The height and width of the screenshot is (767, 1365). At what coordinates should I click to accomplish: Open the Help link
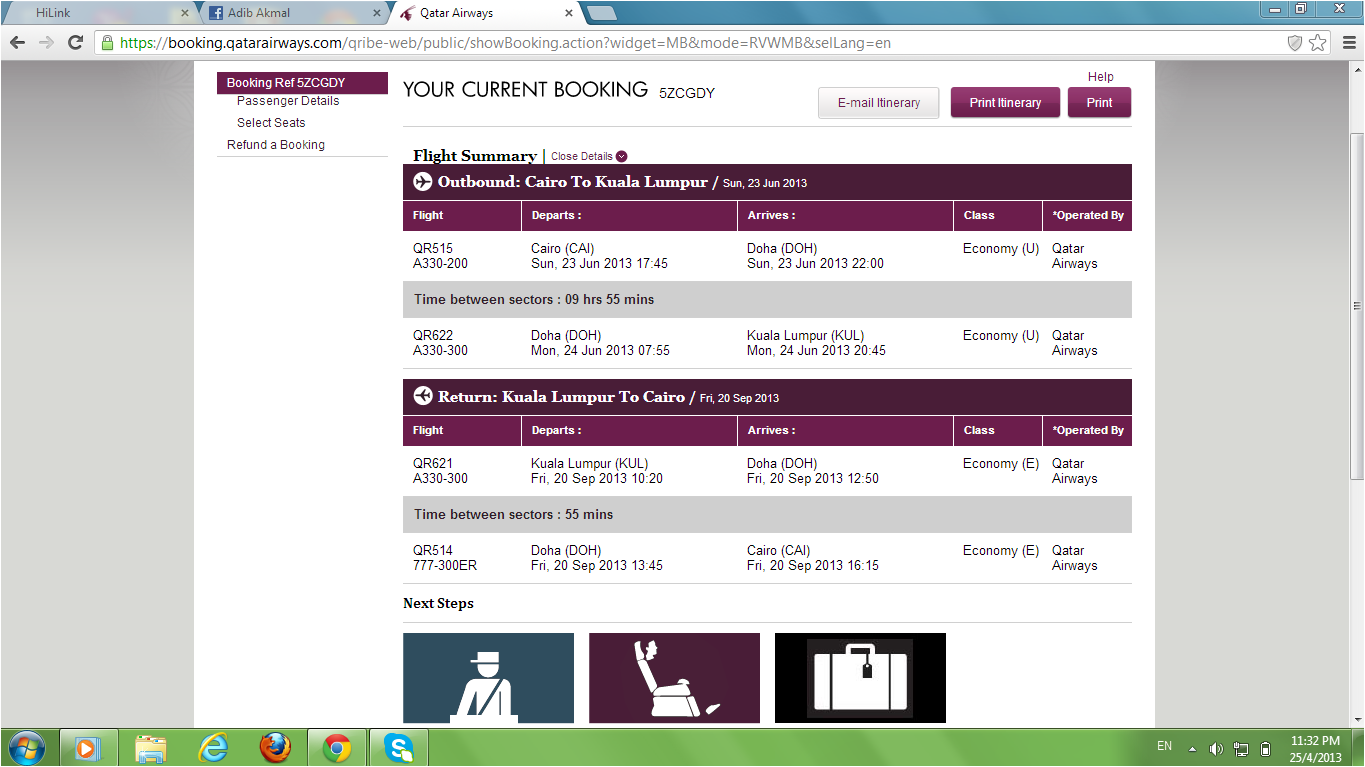(1100, 77)
